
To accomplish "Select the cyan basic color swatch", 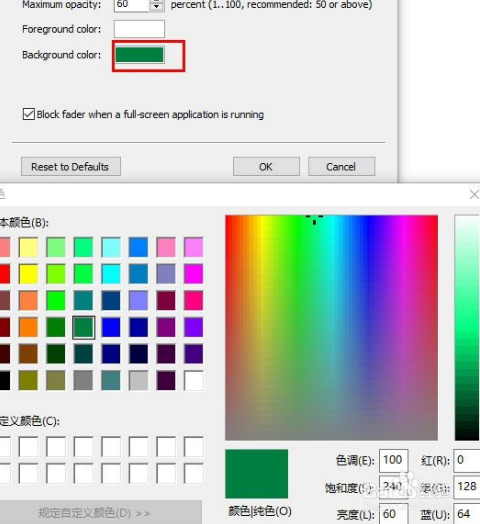I will click(111, 274).
